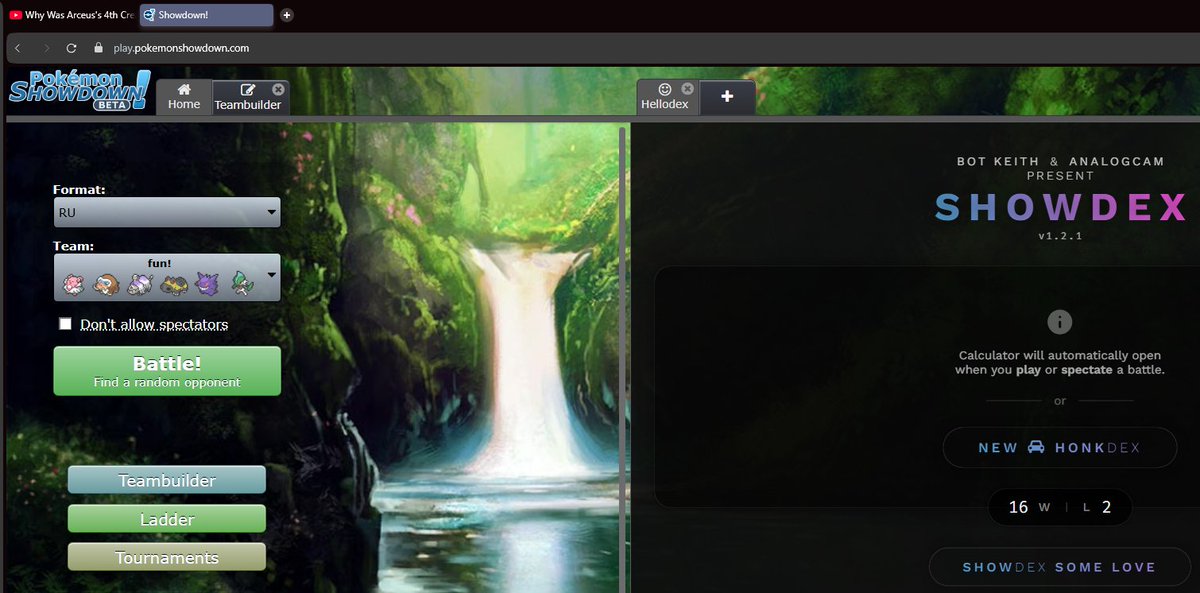1200x593 pixels.
Task: Click the Hellodex smiley icon
Action: tap(665, 89)
